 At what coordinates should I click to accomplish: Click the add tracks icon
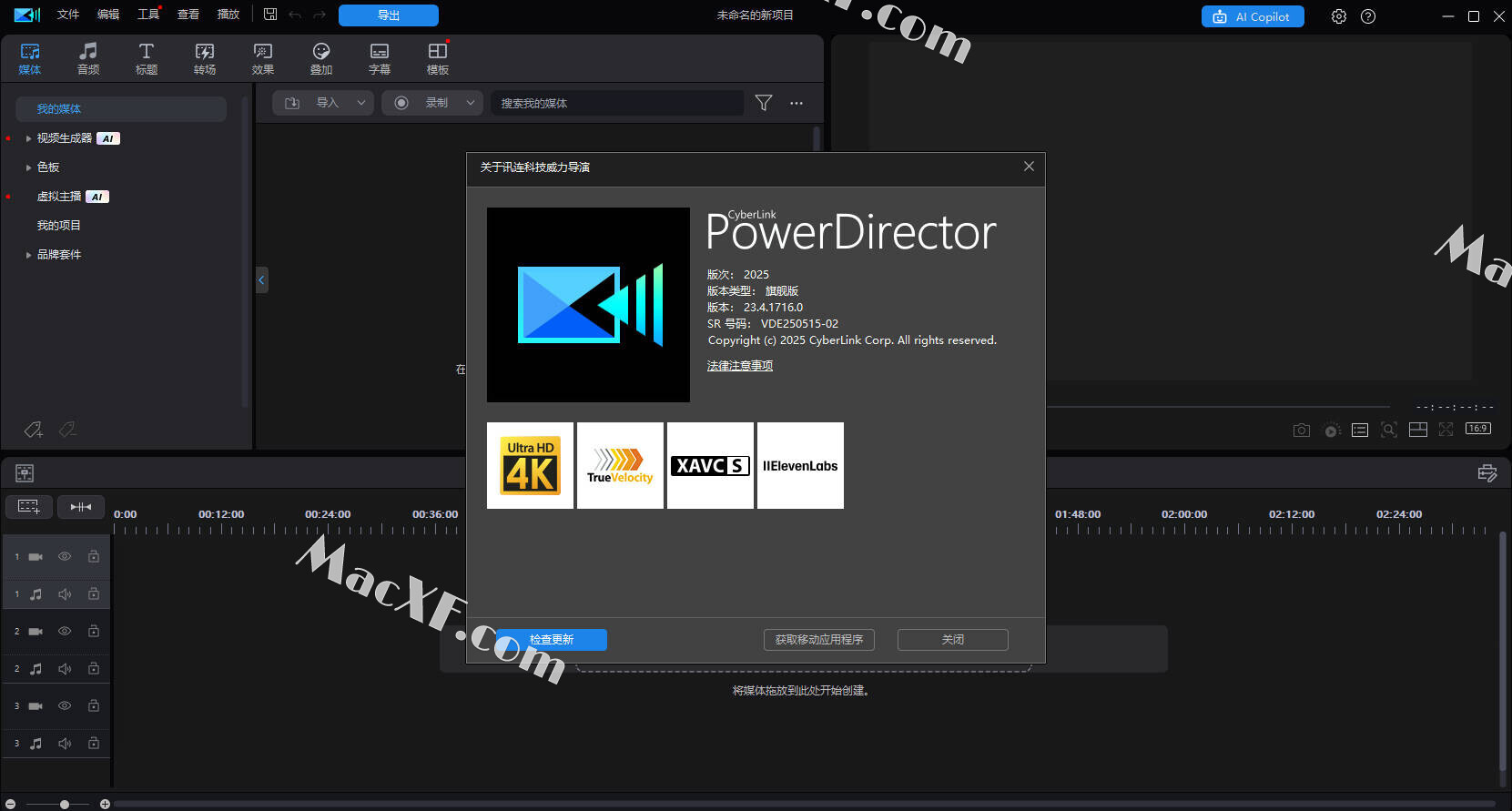click(x=29, y=507)
